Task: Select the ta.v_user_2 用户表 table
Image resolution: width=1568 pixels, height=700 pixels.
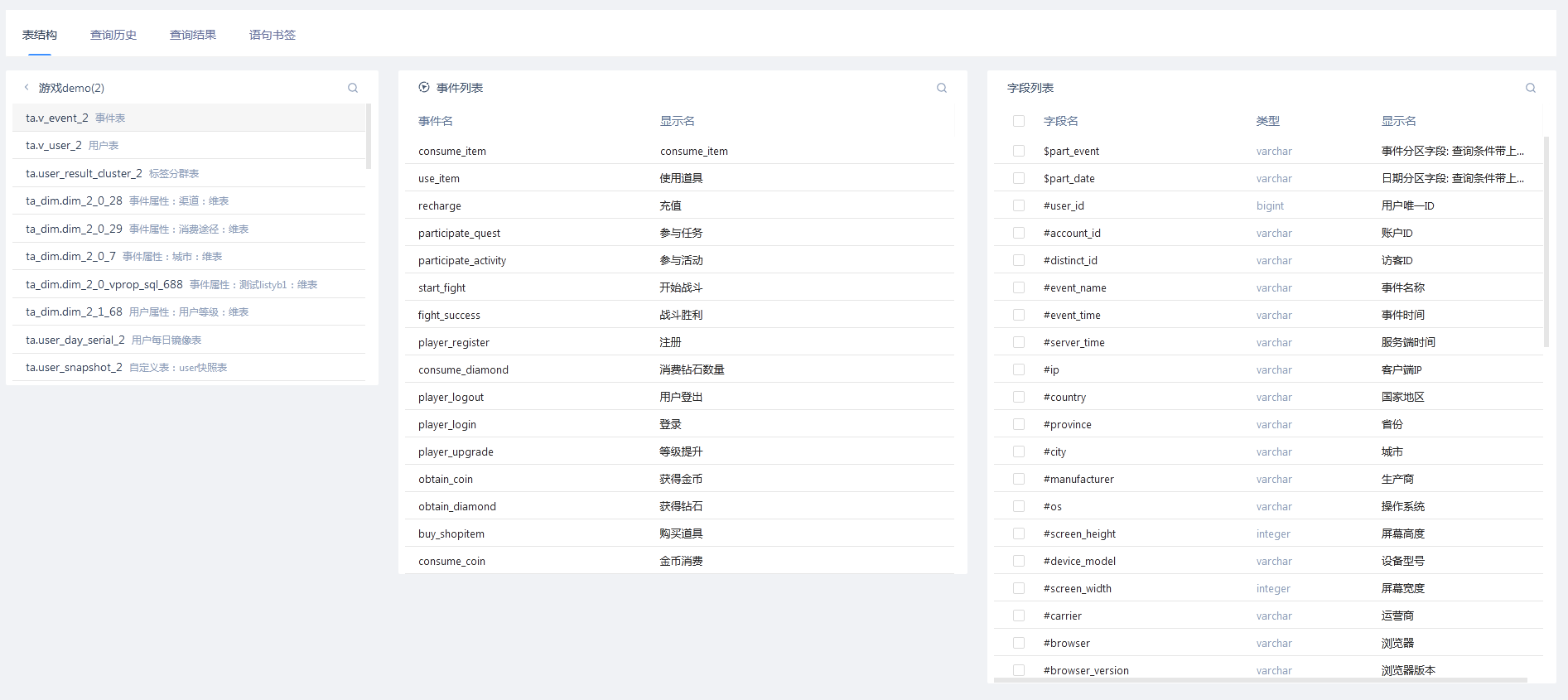Action: click(x=72, y=146)
